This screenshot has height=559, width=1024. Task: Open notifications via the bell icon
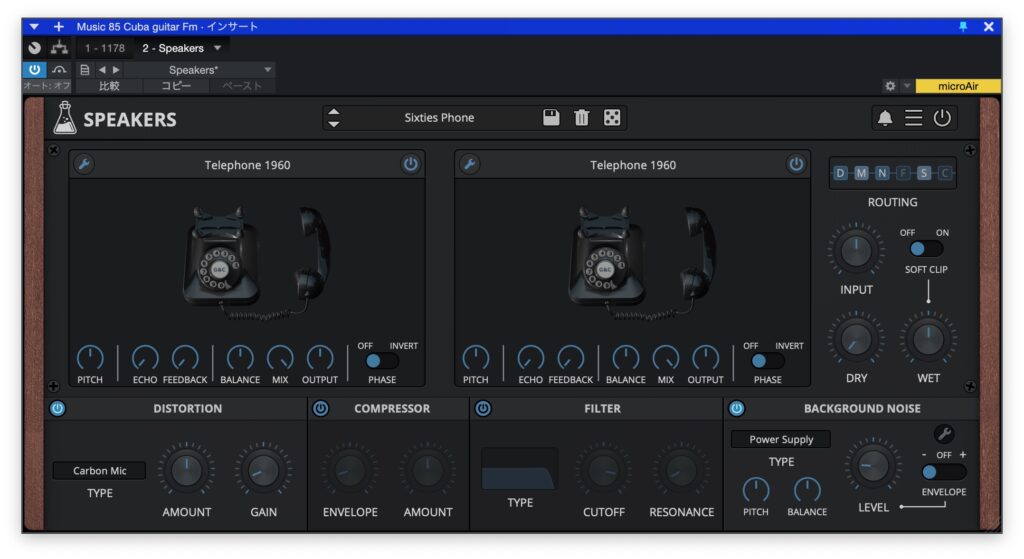[885, 118]
